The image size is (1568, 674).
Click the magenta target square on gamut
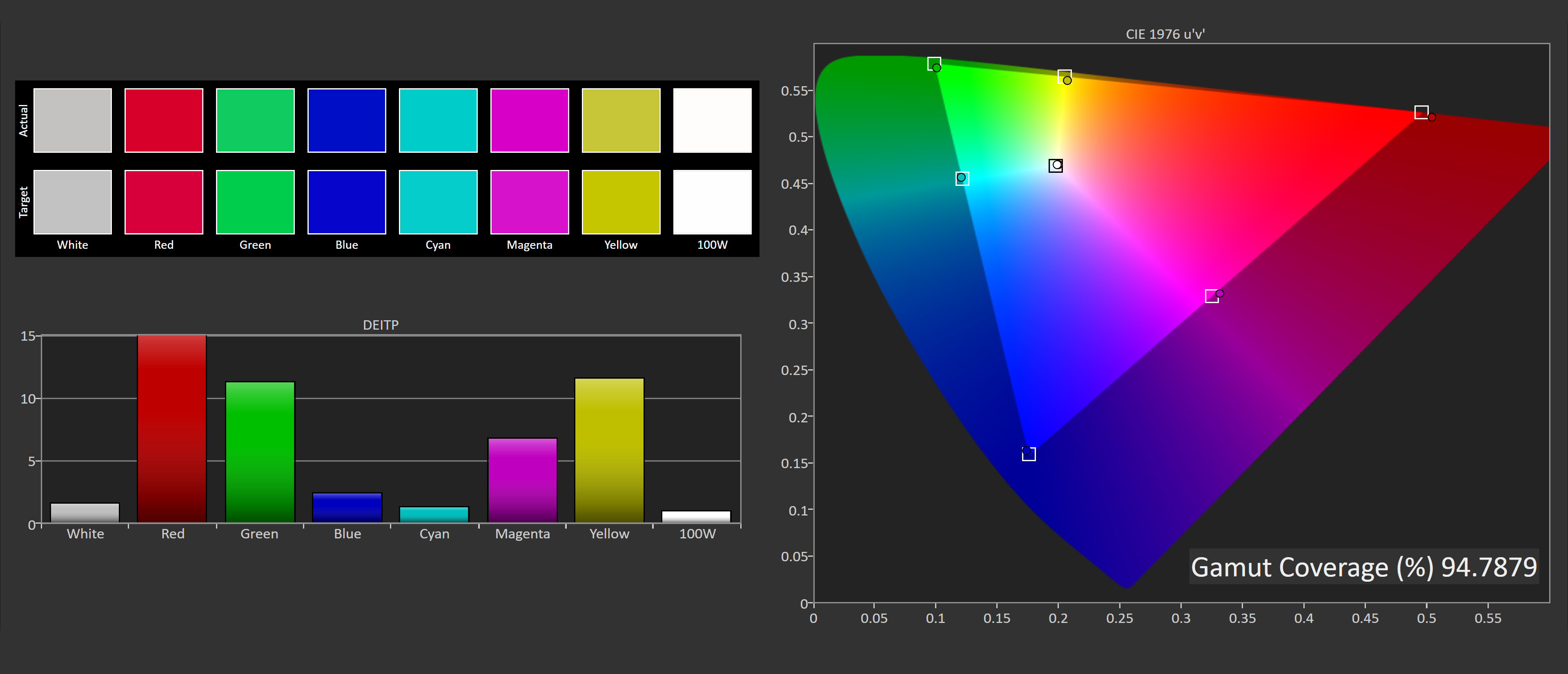[1211, 297]
